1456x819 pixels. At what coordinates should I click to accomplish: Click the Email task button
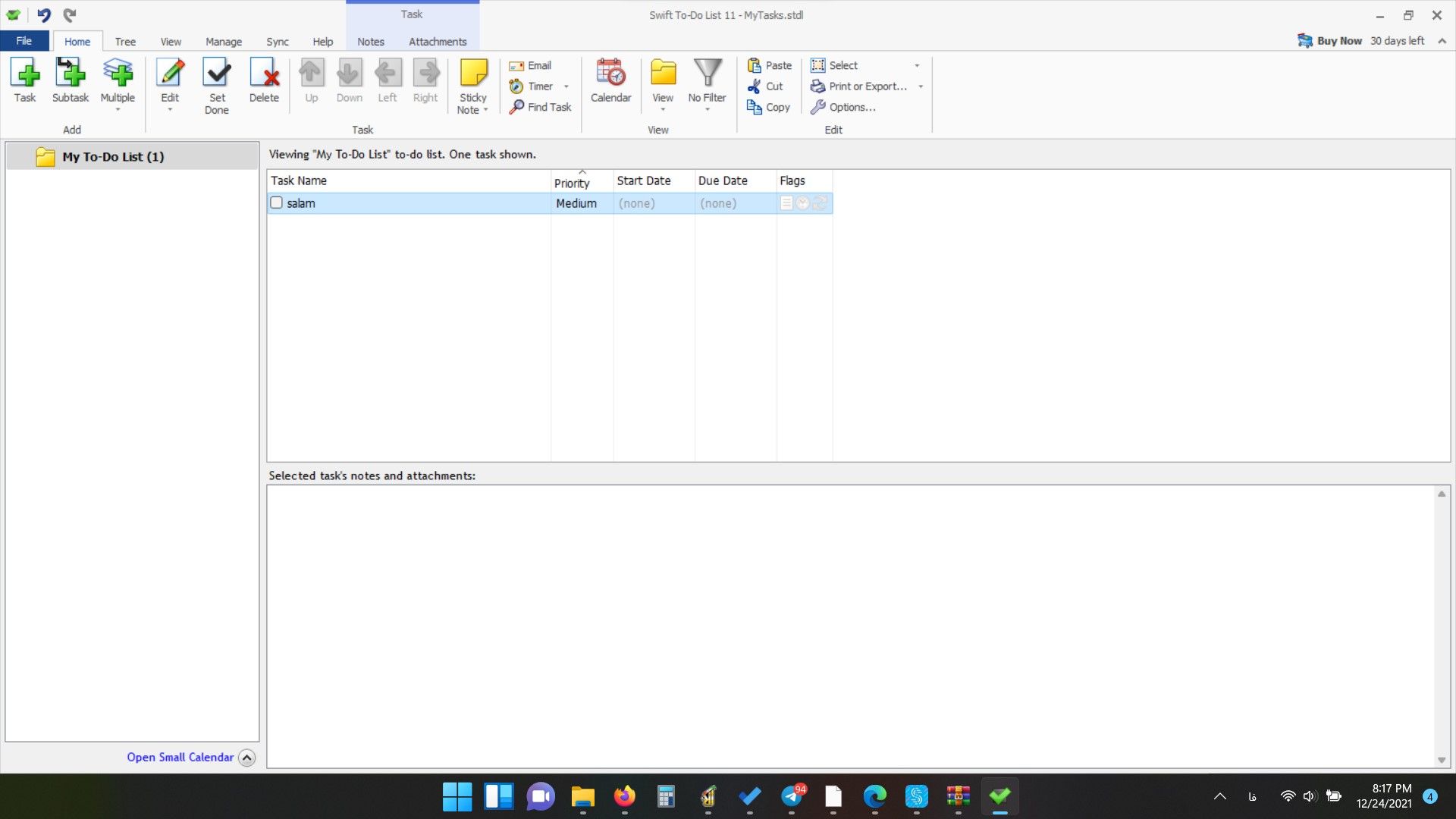[531, 65]
